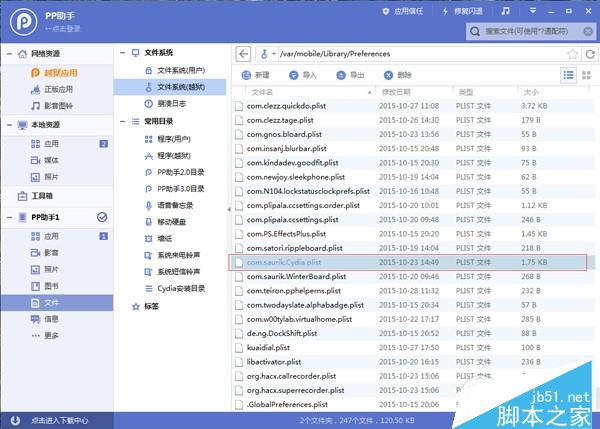Favorite this path with the star icon
600x429 pixels.
[x=572, y=54]
